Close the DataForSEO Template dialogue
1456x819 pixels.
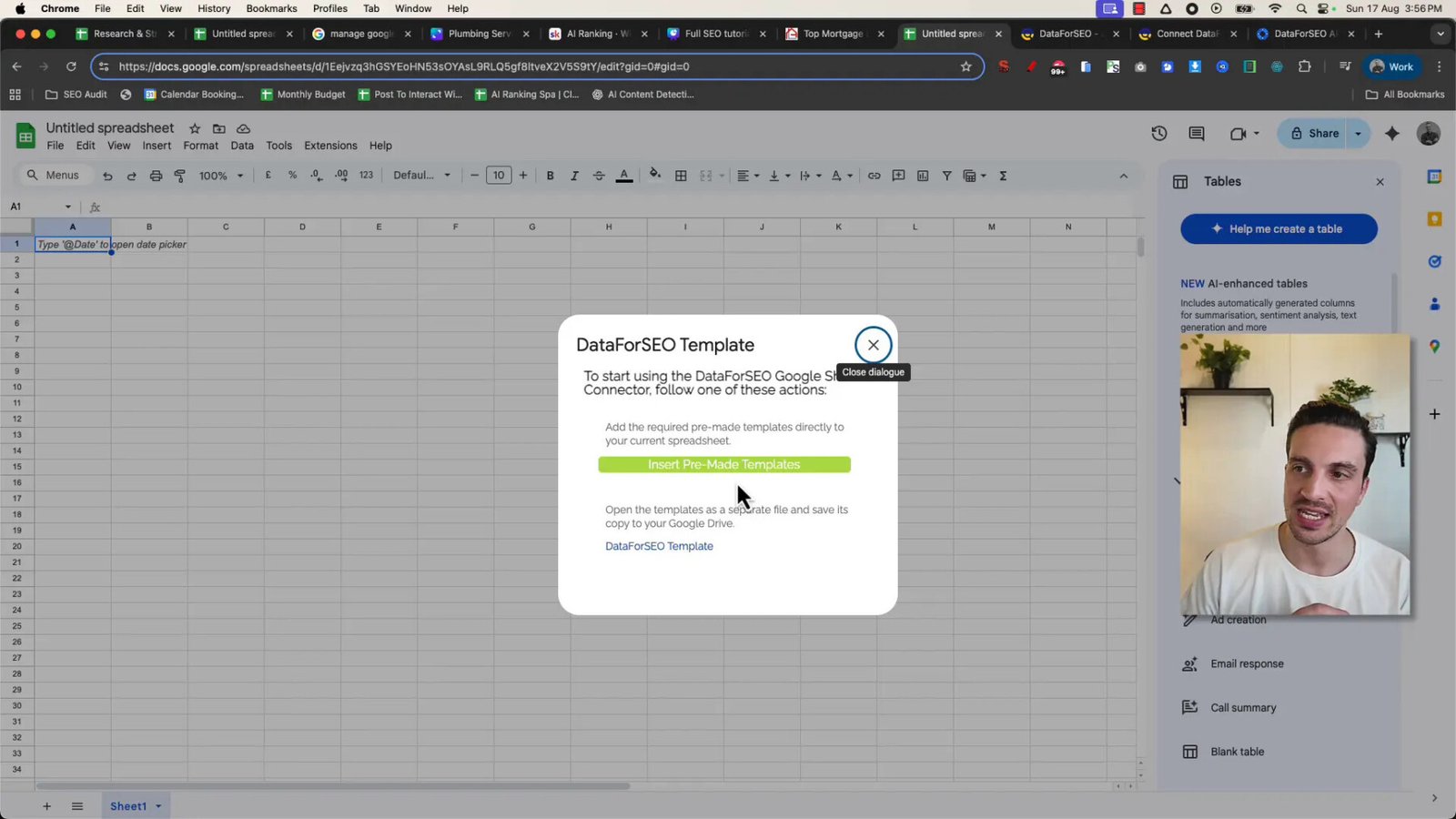point(873,345)
